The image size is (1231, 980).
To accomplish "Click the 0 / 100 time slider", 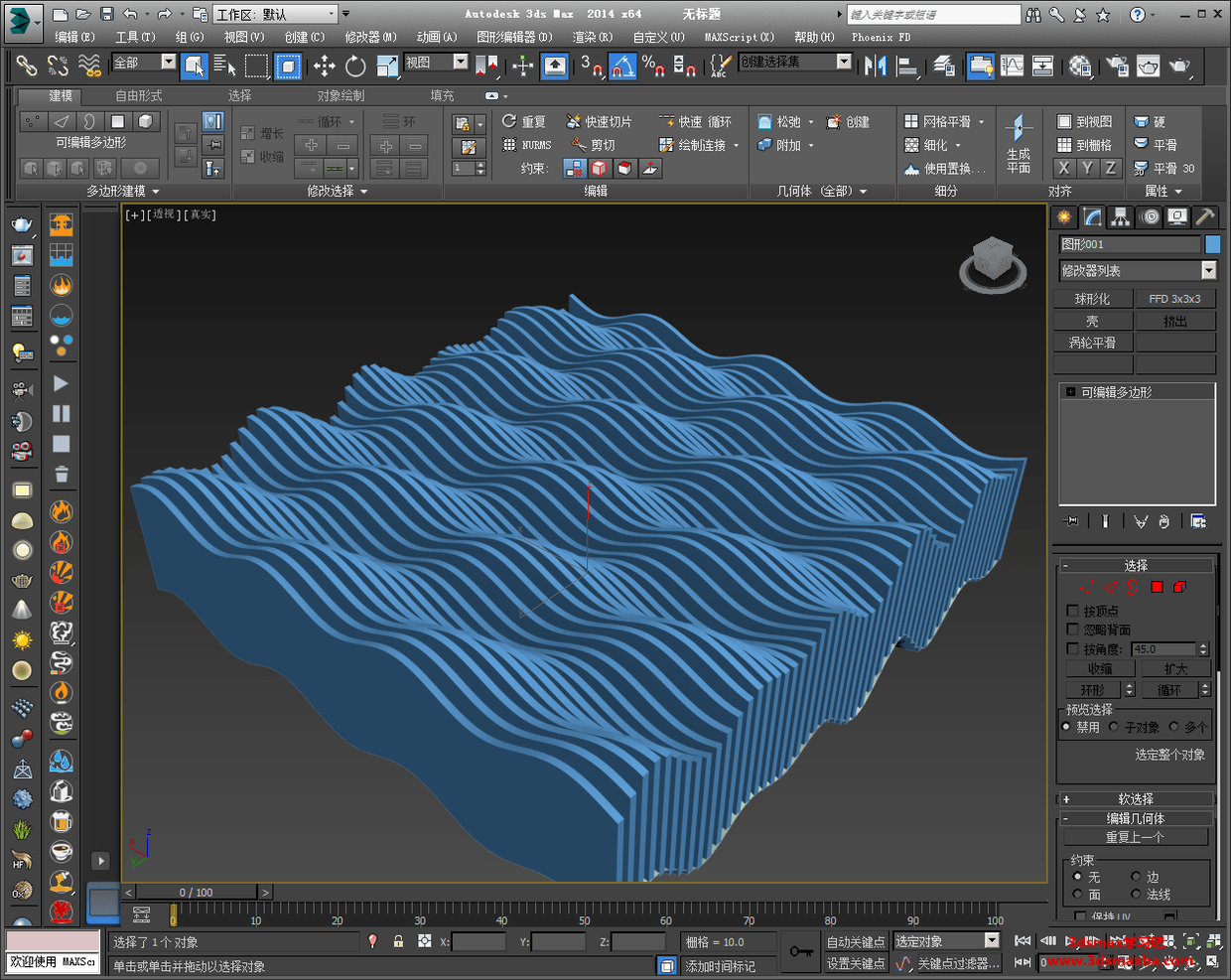I will [x=196, y=893].
